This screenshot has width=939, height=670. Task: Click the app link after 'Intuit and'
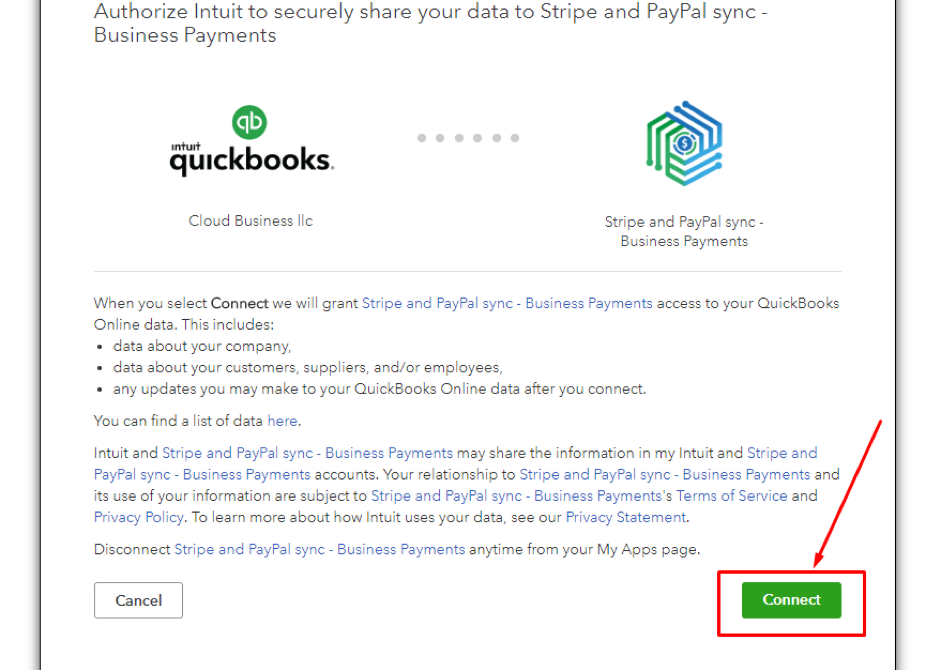coord(307,453)
